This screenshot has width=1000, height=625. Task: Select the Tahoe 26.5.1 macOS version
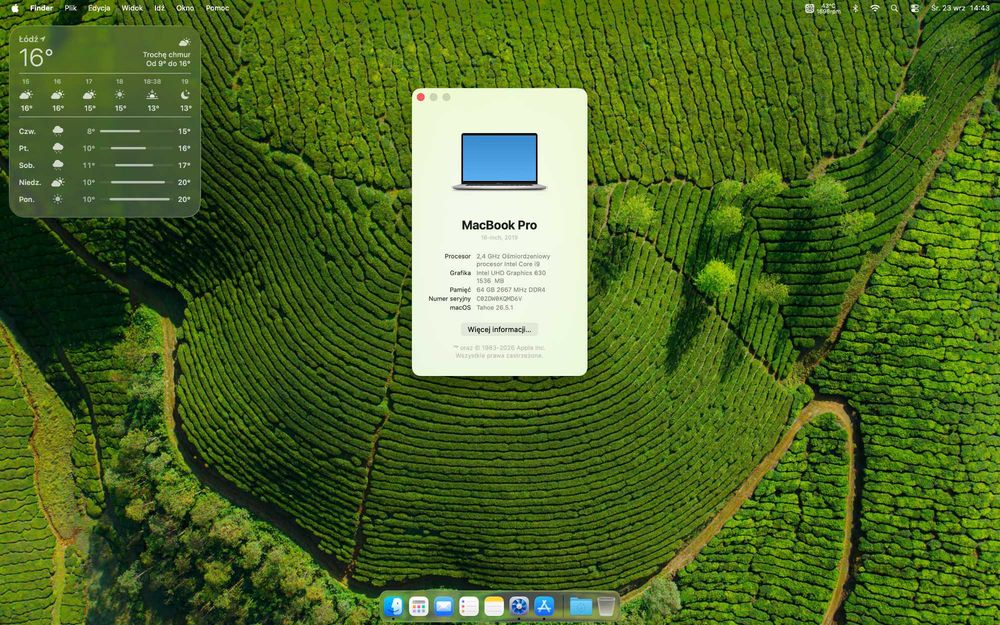[494, 307]
